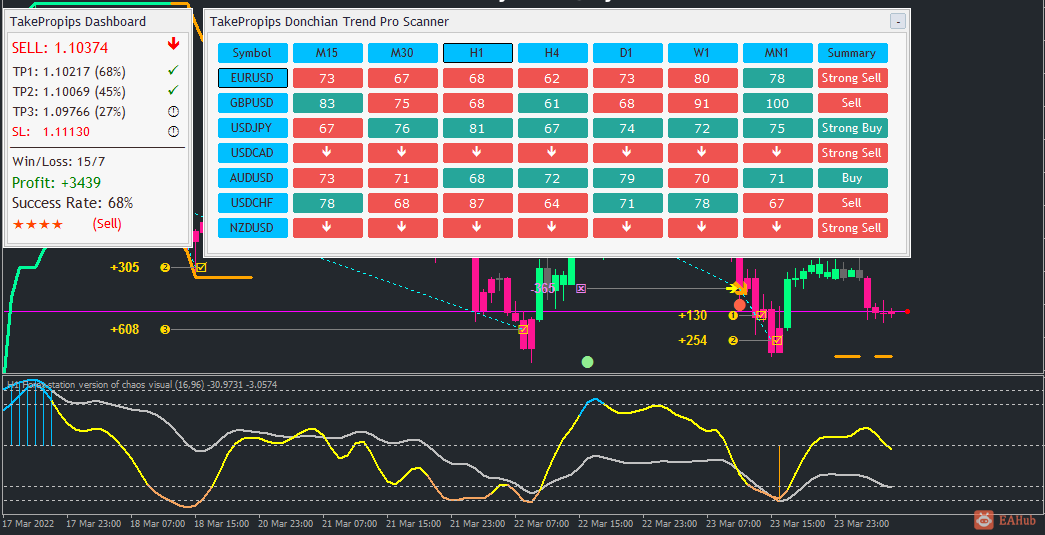
Task: Click Profit: +3439 text in Dashboard
Action: (57, 182)
